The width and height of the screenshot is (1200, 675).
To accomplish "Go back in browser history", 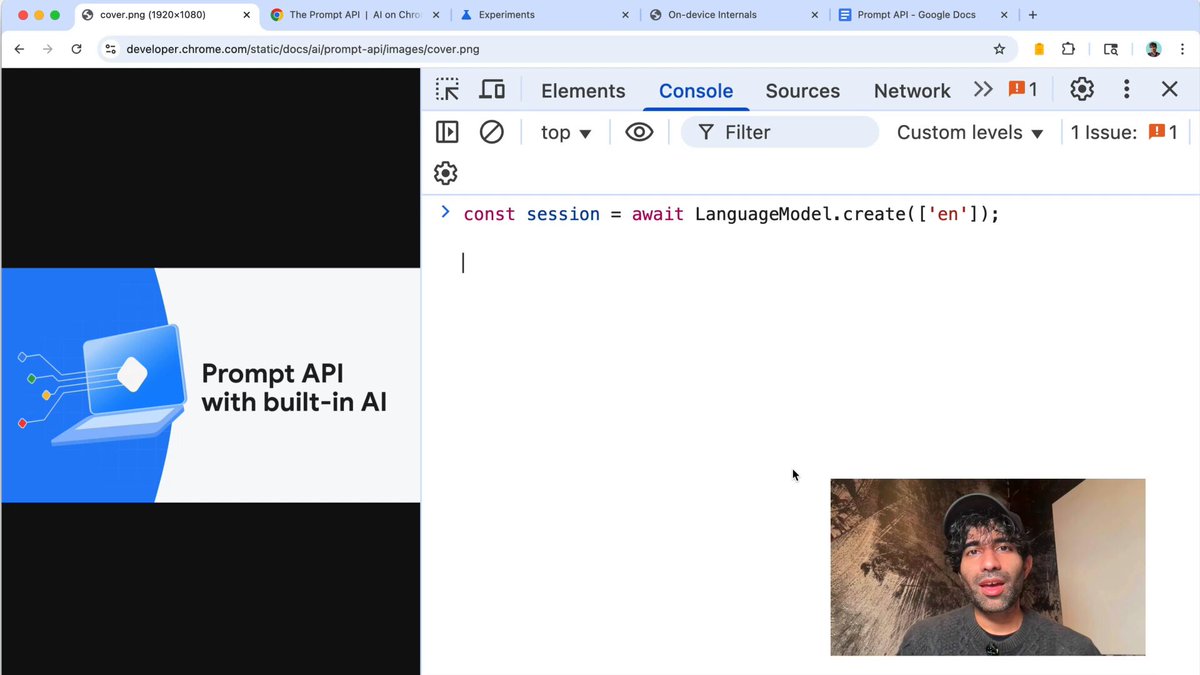I will [19, 49].
